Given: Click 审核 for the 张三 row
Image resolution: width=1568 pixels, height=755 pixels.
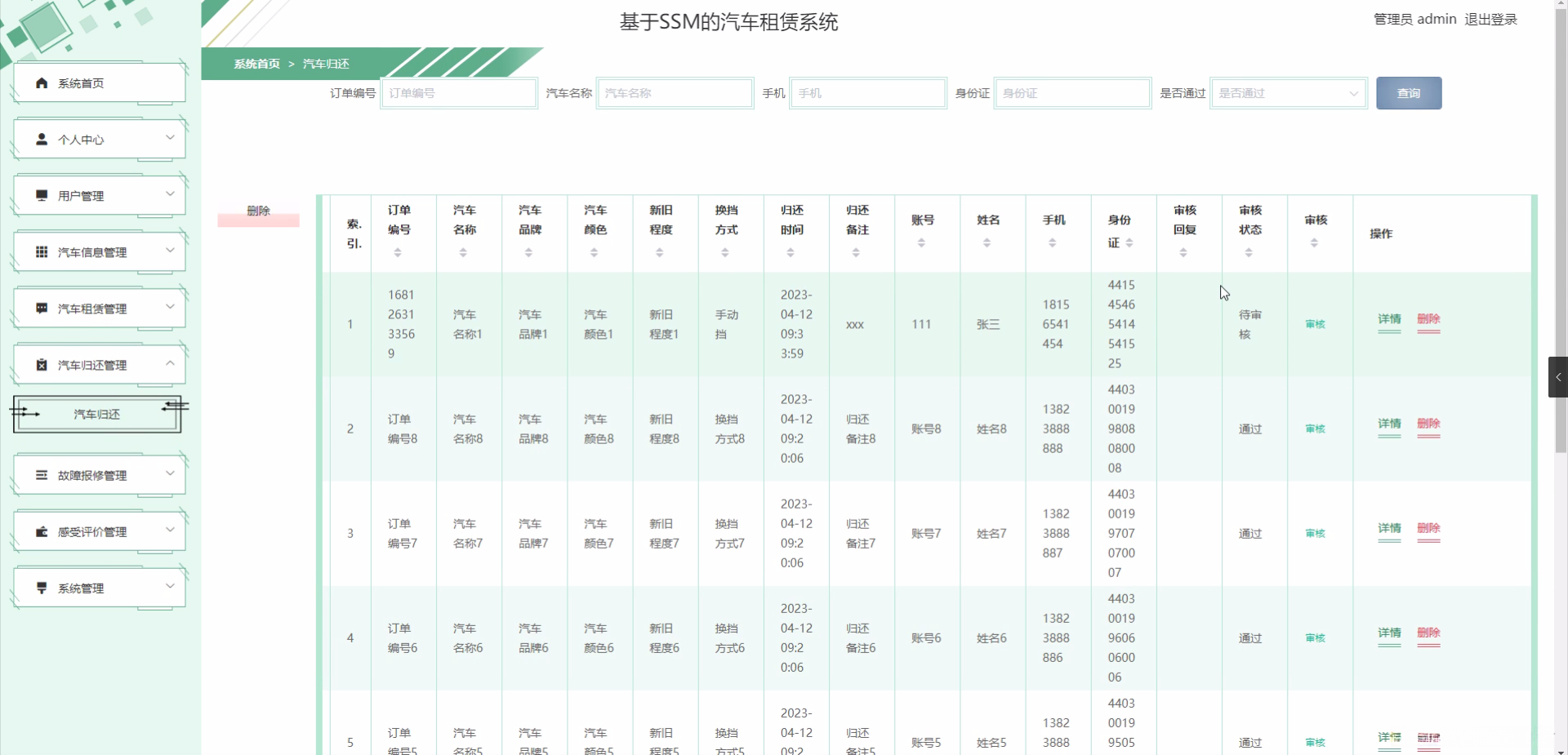Looking at the screenshot, I should pos(1315,324).
